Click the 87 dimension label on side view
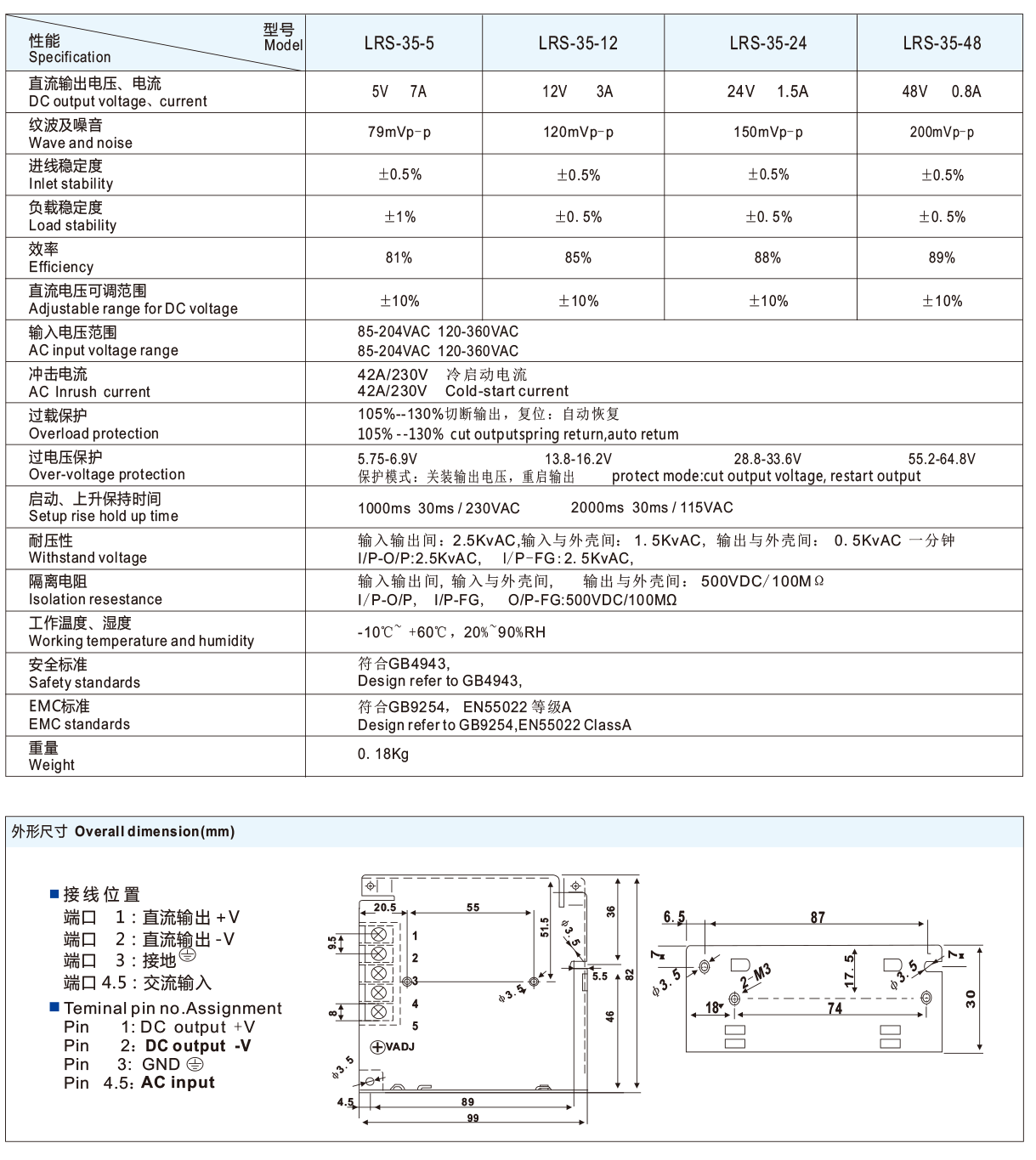The height and width of the screenshot is (1160, 1036). [x=817, y=918]
